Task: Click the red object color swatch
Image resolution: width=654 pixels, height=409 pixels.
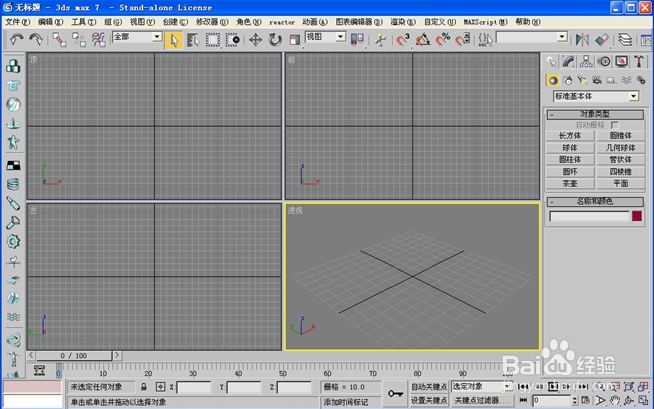Action: [x=636, y=216]
